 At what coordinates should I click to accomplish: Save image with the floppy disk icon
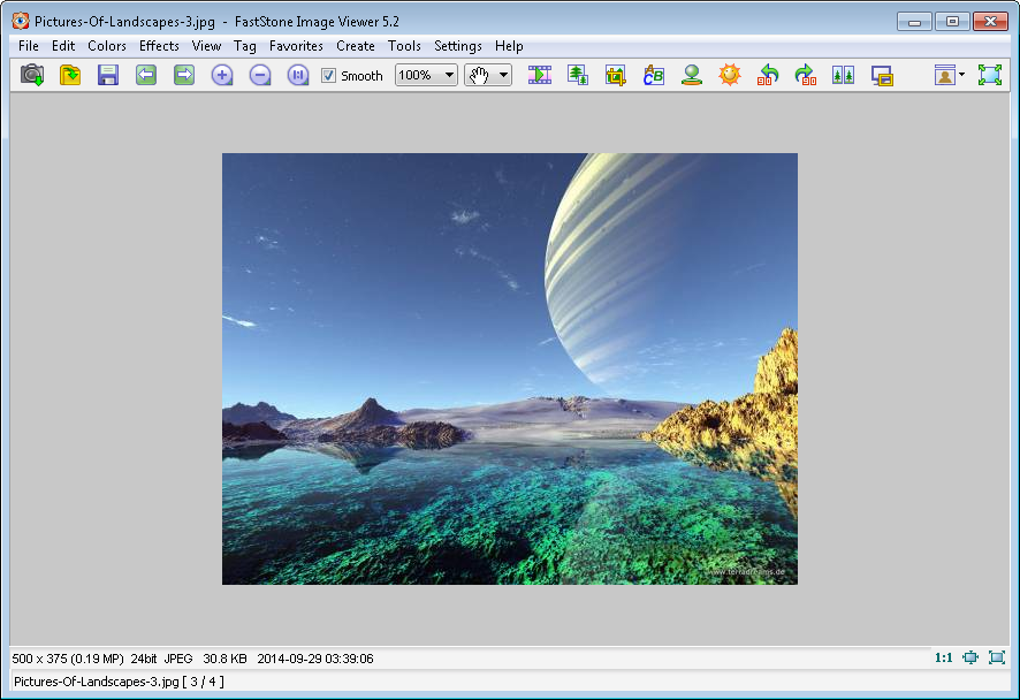click(x=108, y=75)
